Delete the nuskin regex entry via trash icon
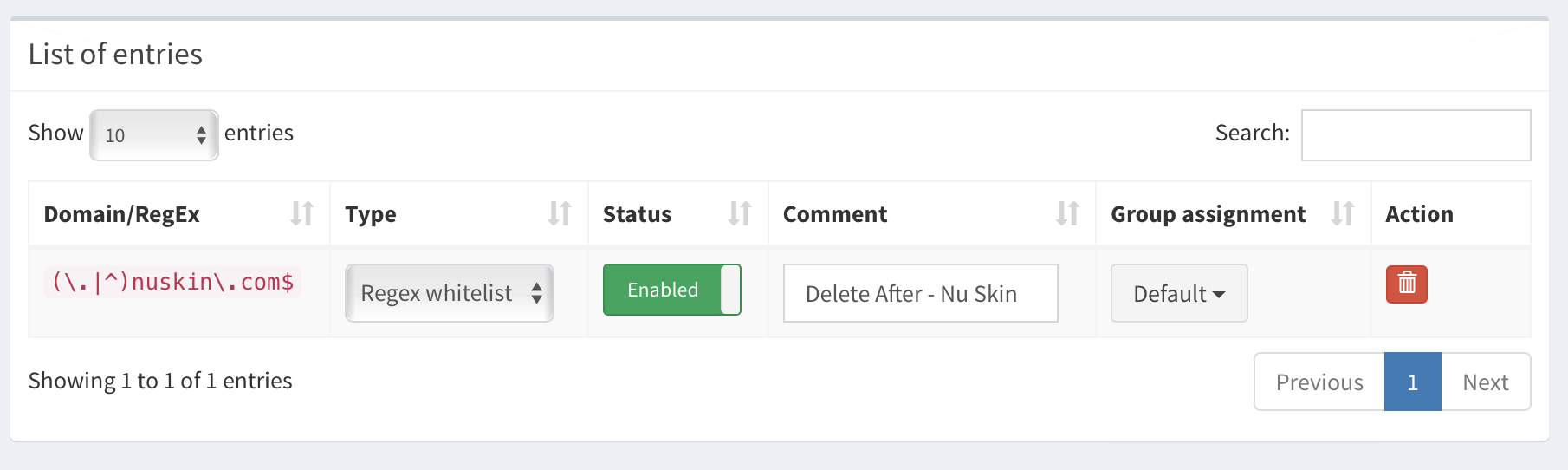Viewport: 1568px width, 470px height. tap(1406, 284)
